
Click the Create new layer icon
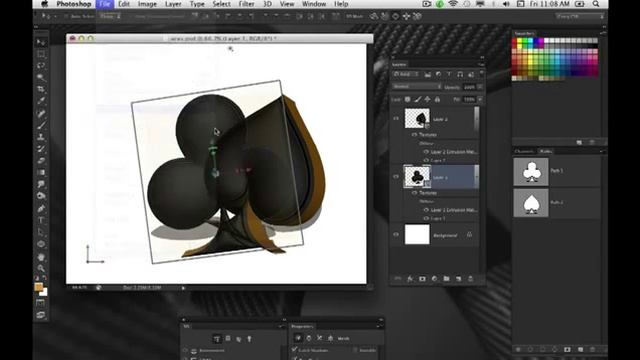(458, 279)
